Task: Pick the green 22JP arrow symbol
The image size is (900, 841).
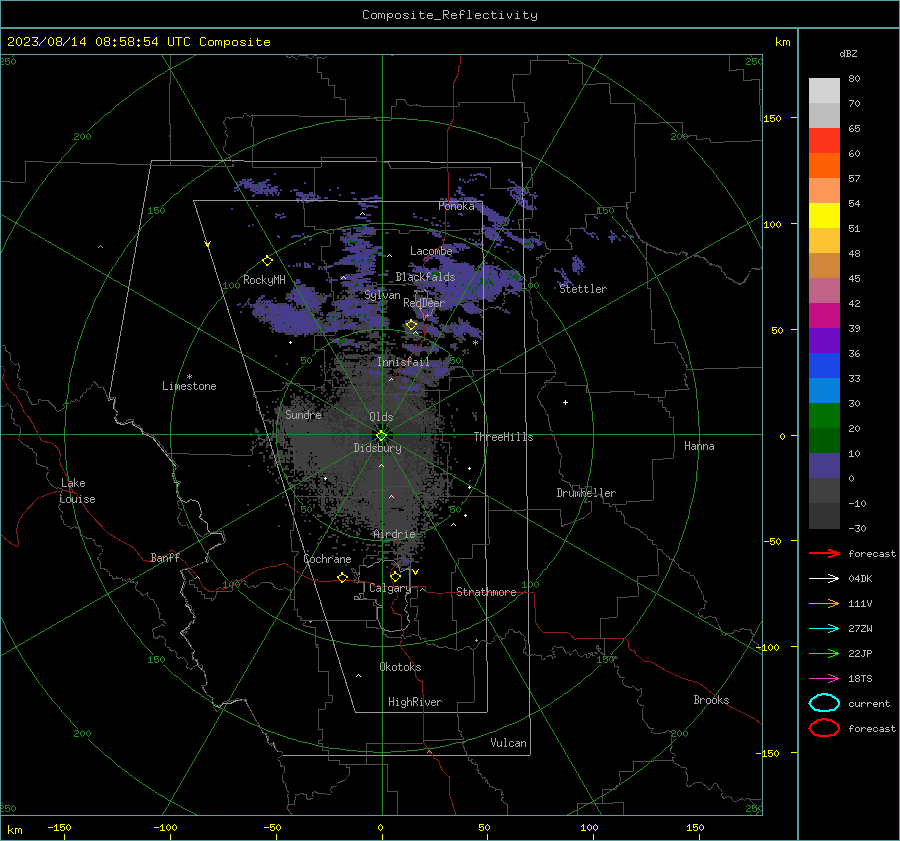Action: [824, 653]
